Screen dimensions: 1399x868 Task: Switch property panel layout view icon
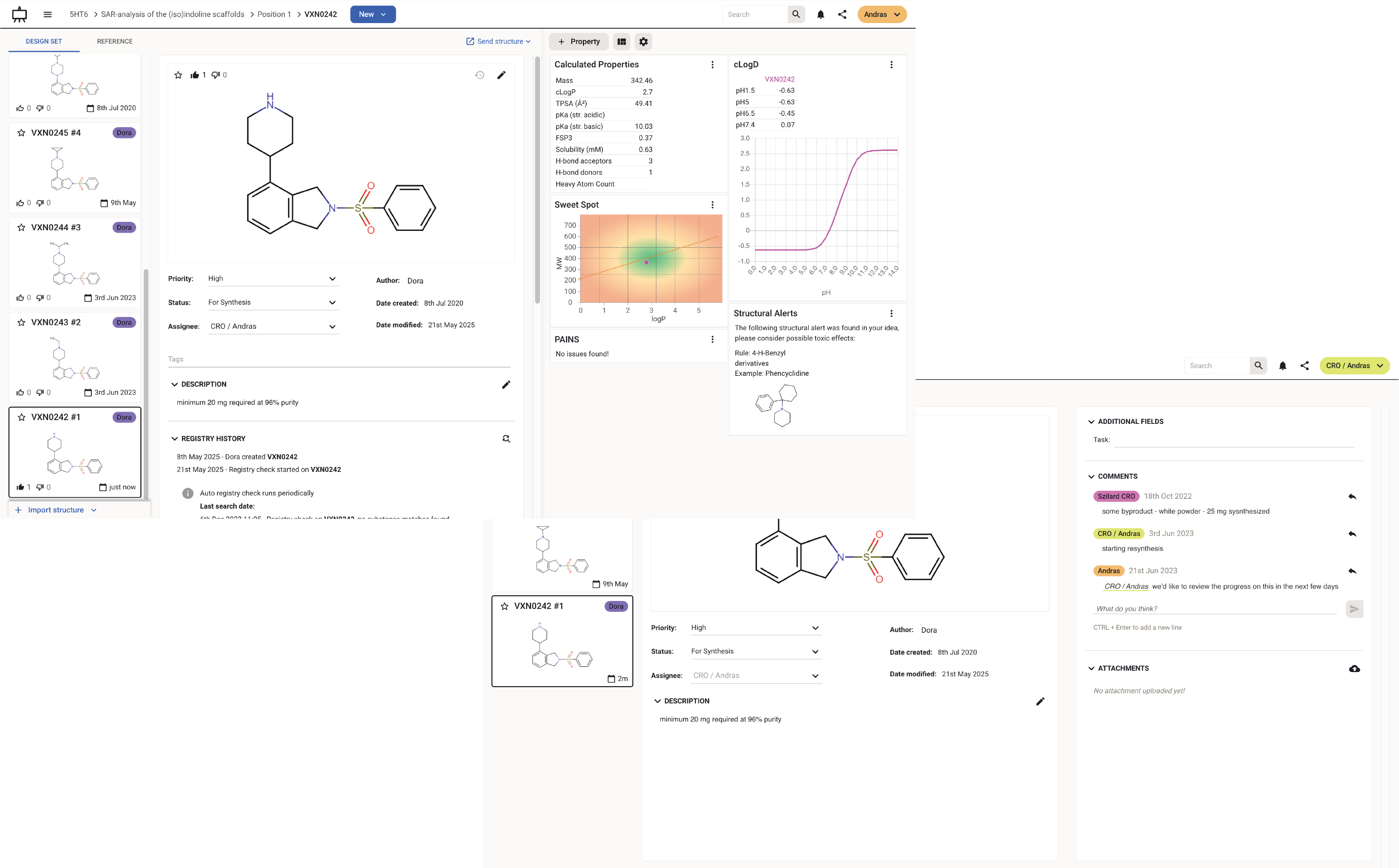point(622,41)
